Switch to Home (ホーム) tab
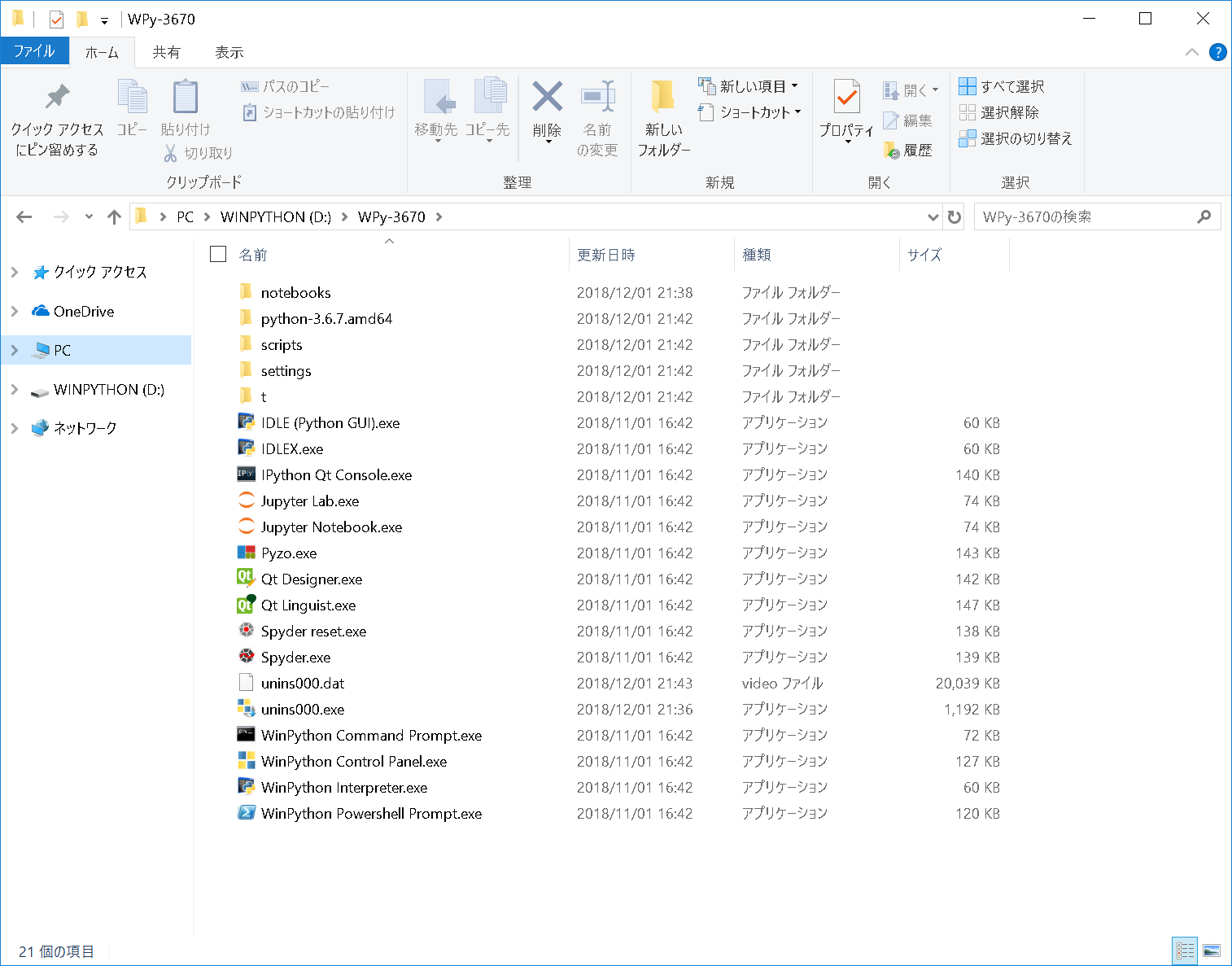This screenshot has height=966, width=1232. pyautogui.click(x=102, y=52)
